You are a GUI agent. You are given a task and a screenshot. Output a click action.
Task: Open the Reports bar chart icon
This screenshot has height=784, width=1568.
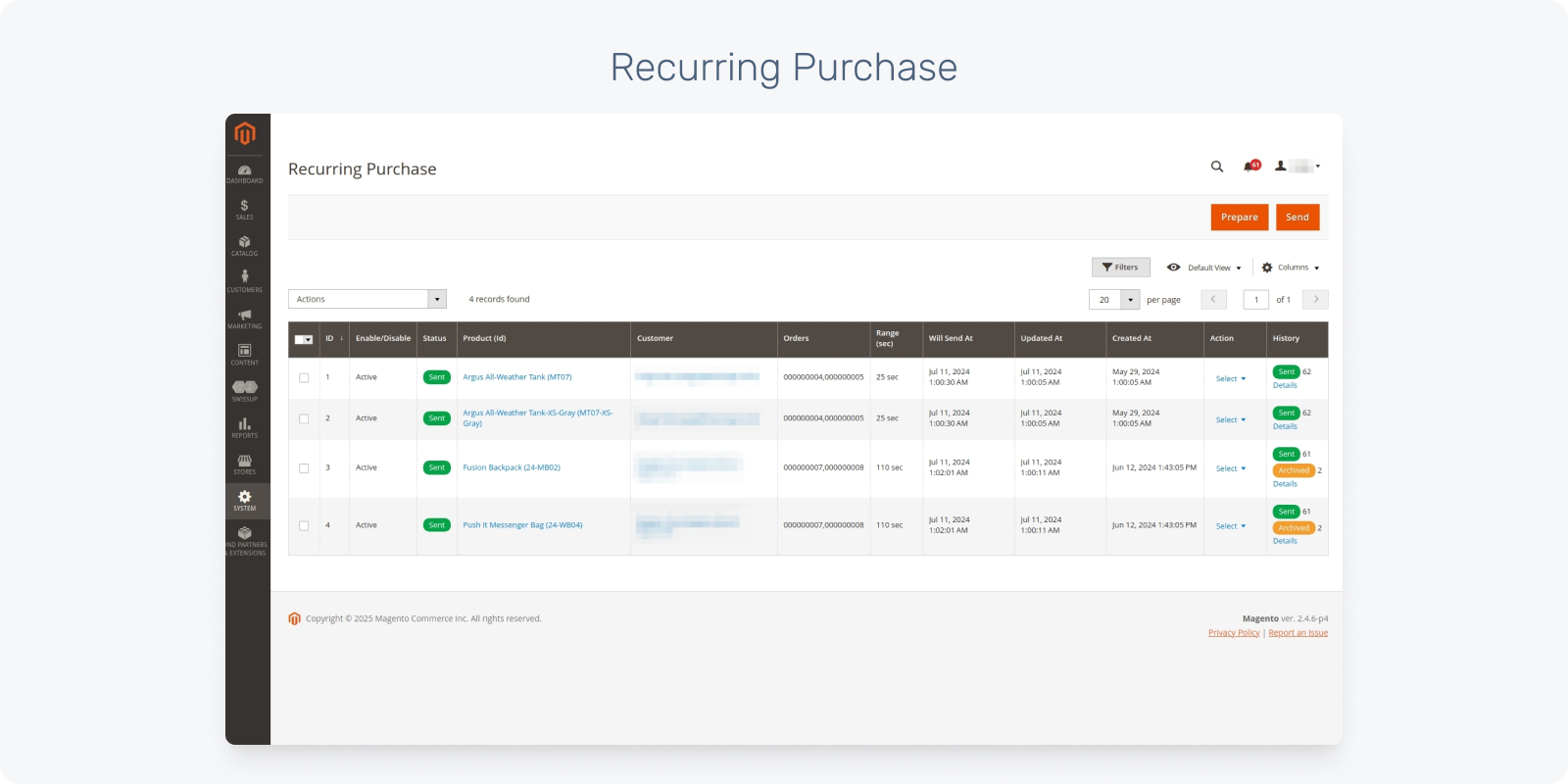click(x=244, y=427)
